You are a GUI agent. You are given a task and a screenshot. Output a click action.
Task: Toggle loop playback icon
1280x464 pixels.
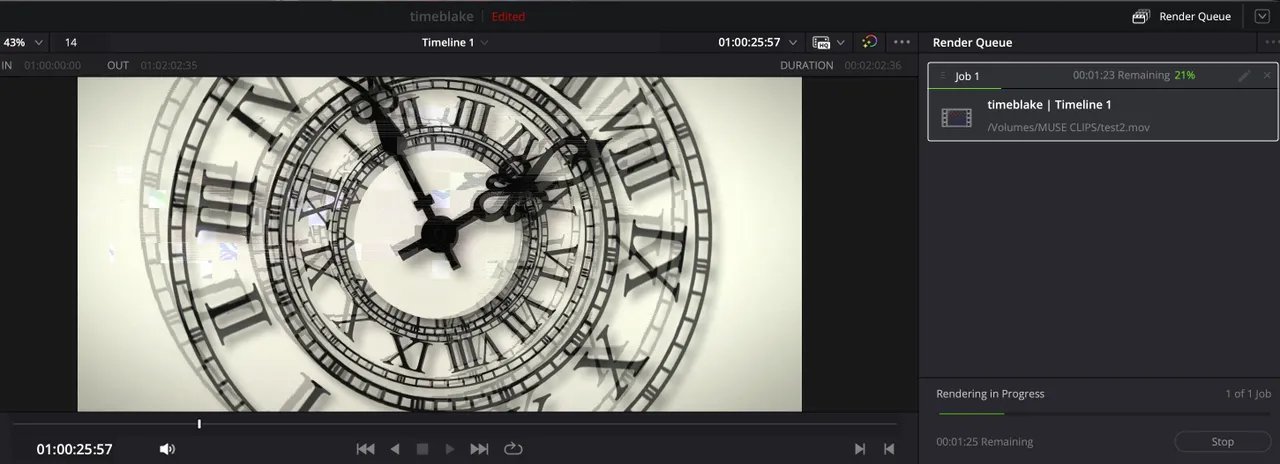coord(513,449)
